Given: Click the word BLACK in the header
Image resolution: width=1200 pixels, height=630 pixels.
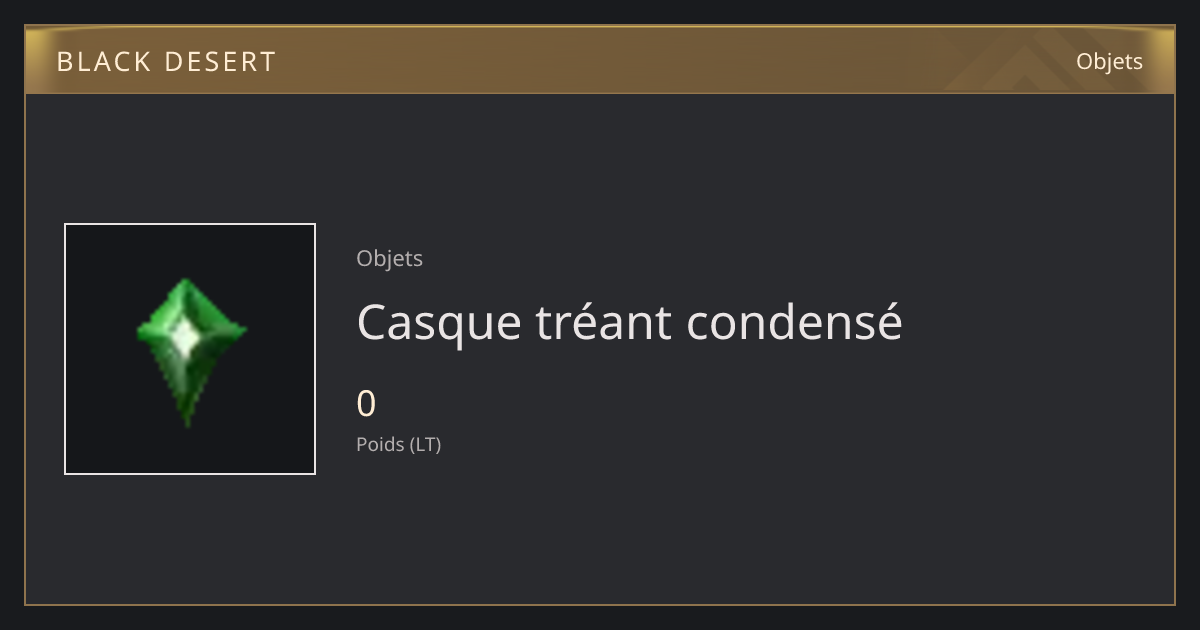Looking at the screenshot, I should (x=104, y=62).
